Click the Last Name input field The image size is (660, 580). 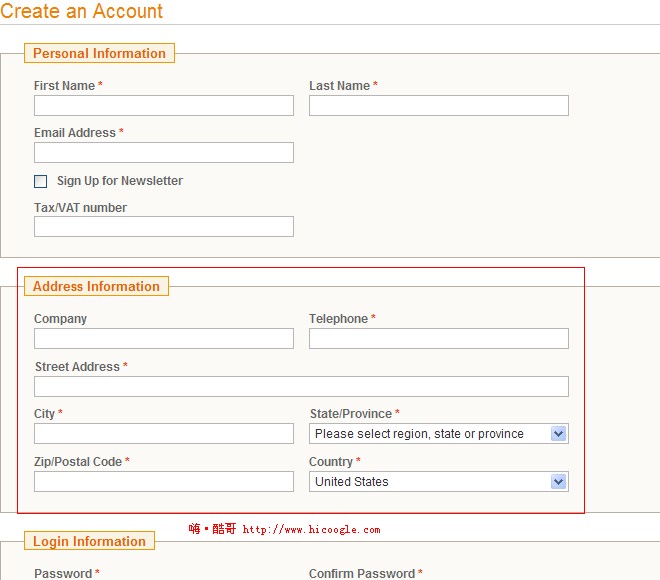tap(438, 106)
